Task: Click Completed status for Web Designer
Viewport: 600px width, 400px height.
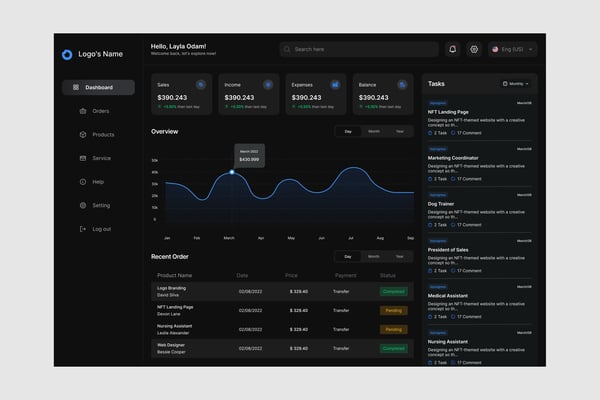Action: pyautogui.click(x=393, y=348)
